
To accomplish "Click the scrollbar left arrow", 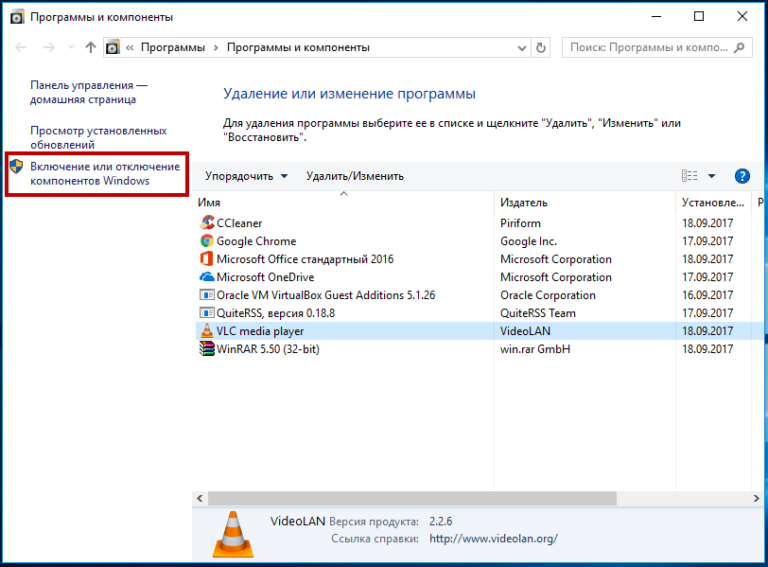I will (200, 498).
